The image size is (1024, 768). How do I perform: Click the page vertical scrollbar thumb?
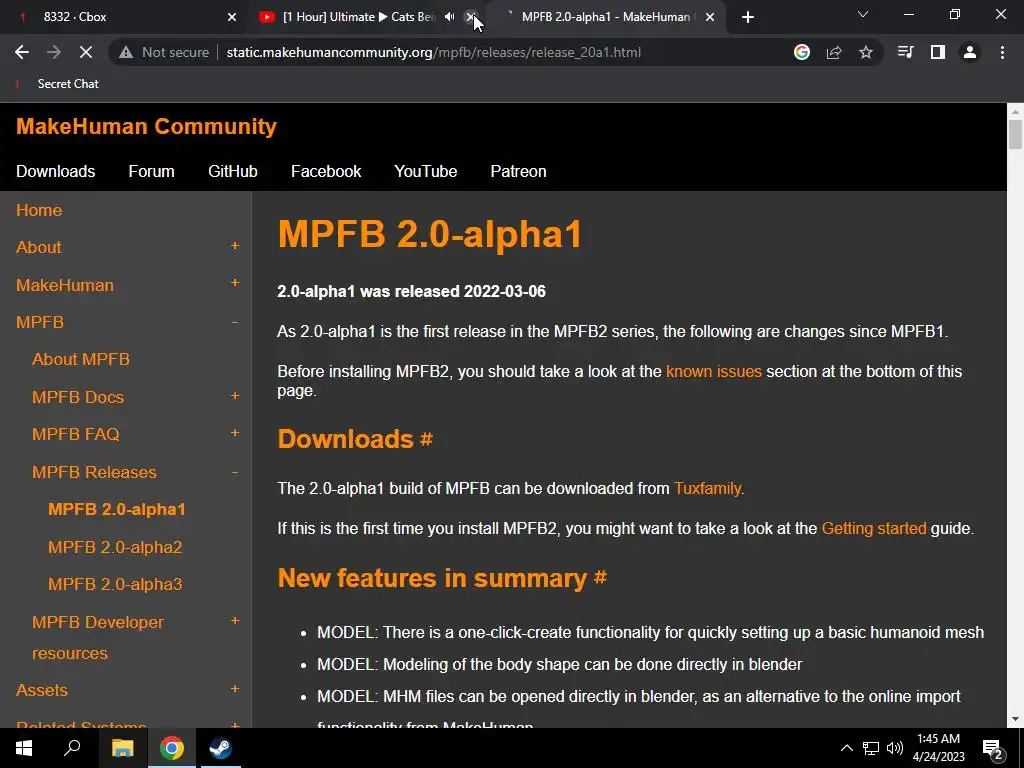coord(1015,135)
